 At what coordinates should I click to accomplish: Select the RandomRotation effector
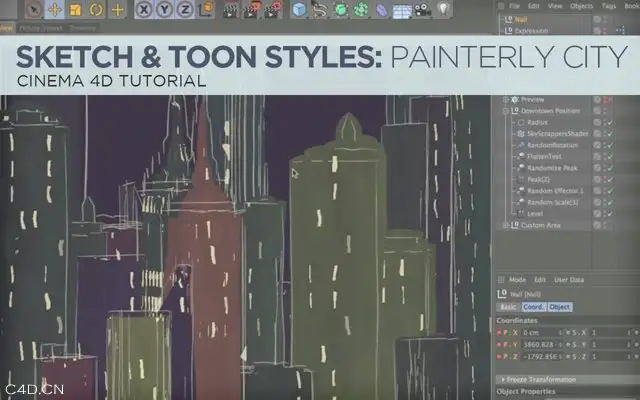point(552,145)
